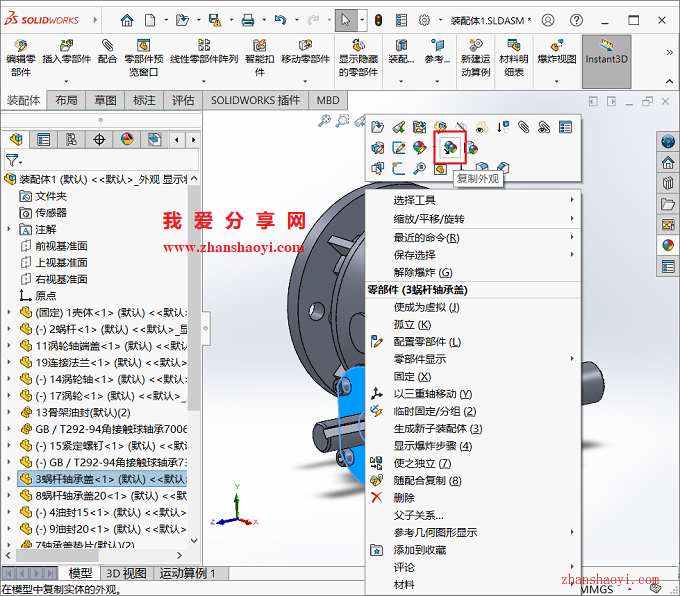Screen dimensions: 680x596
Task: Expand the 13骨架油封 tree node
Action: tap(9, 412)
